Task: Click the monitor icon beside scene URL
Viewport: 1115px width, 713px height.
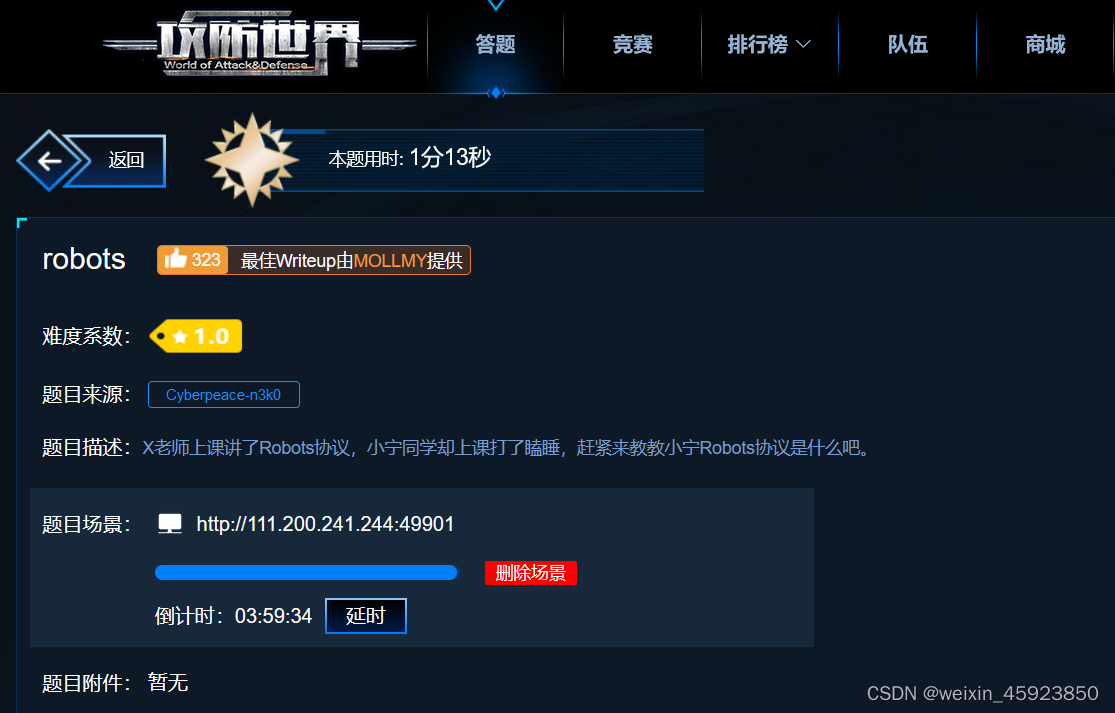Action: (x=170, y=524)
